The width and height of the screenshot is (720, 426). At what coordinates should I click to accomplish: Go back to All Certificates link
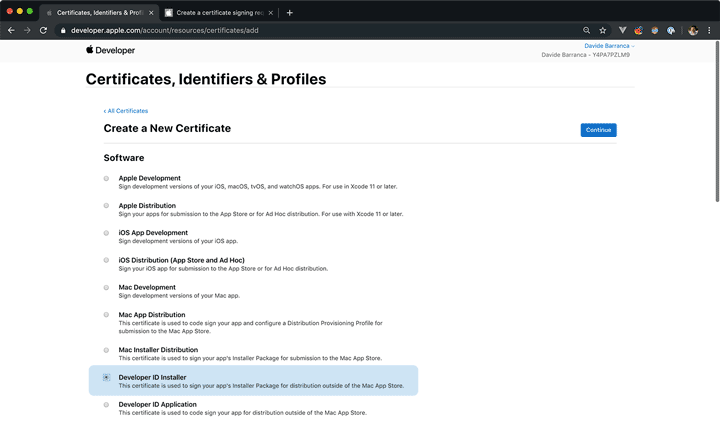(x=125, y=111)
